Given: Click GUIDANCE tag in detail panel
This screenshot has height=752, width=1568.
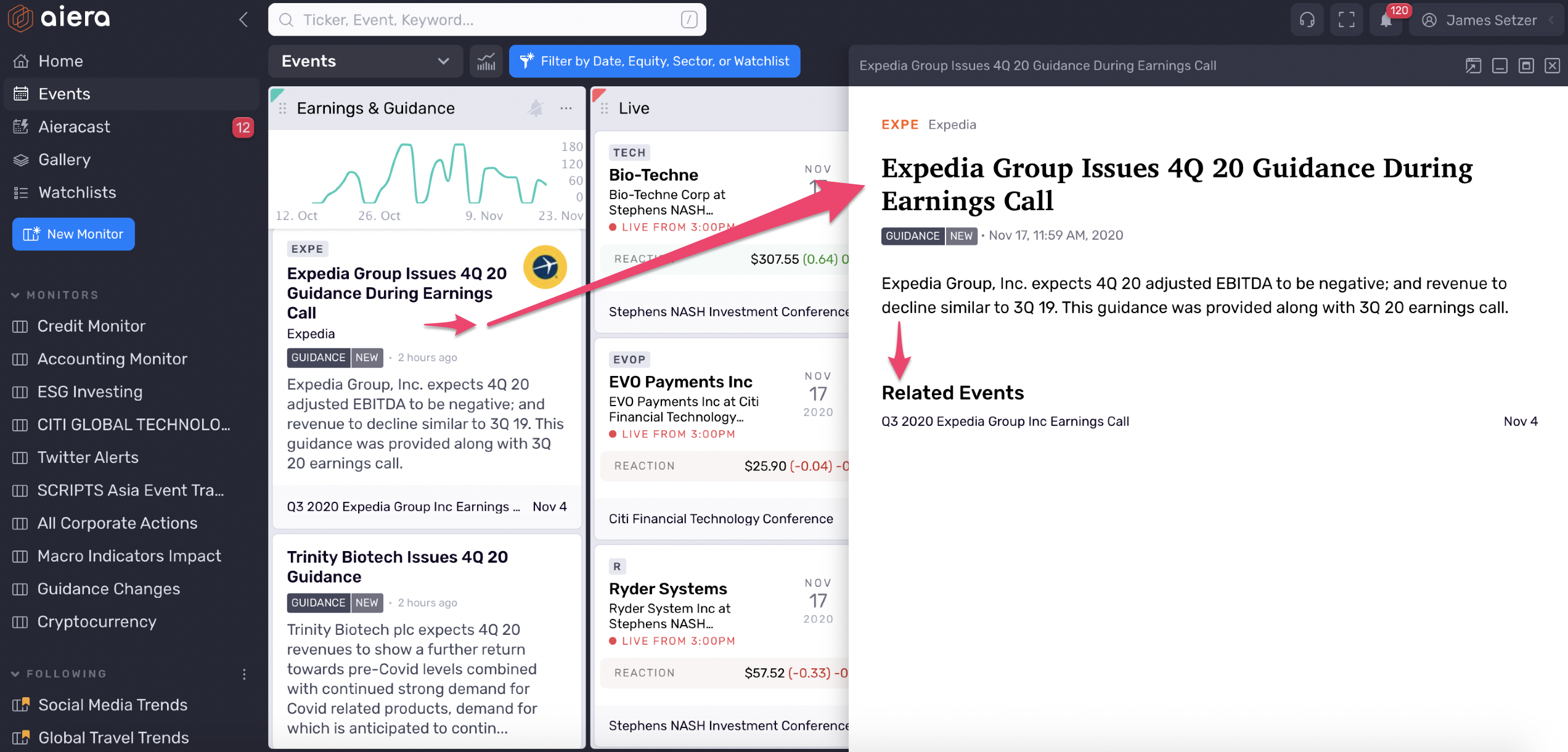Looking at the screenshot, I should [912, 235].
